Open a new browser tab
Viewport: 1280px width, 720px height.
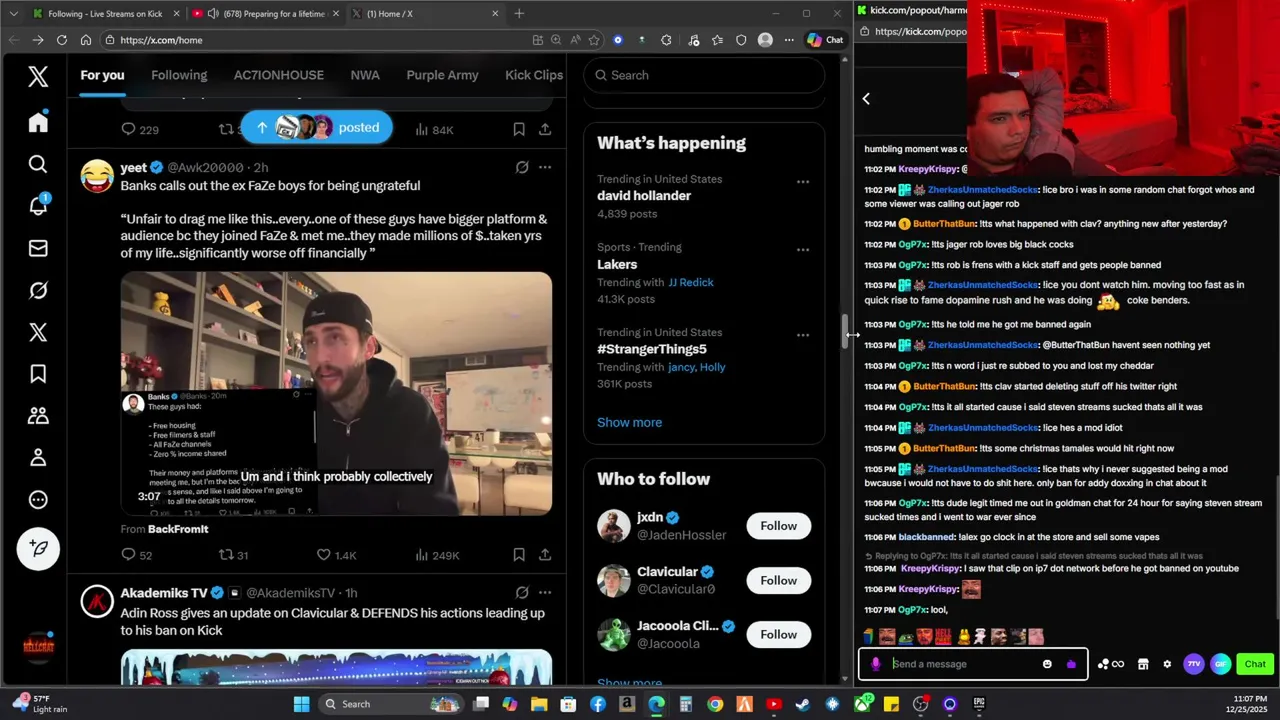(519, 14)
